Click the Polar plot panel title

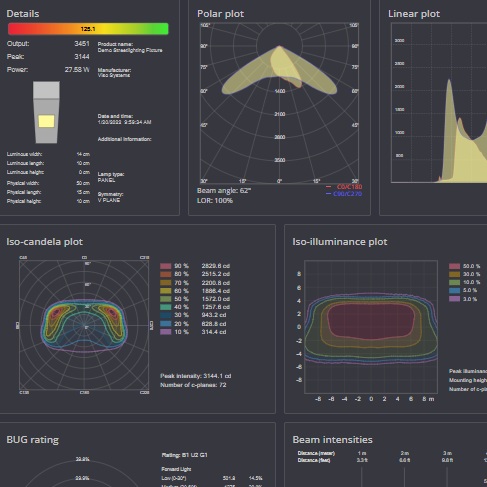tap(221, 14)
